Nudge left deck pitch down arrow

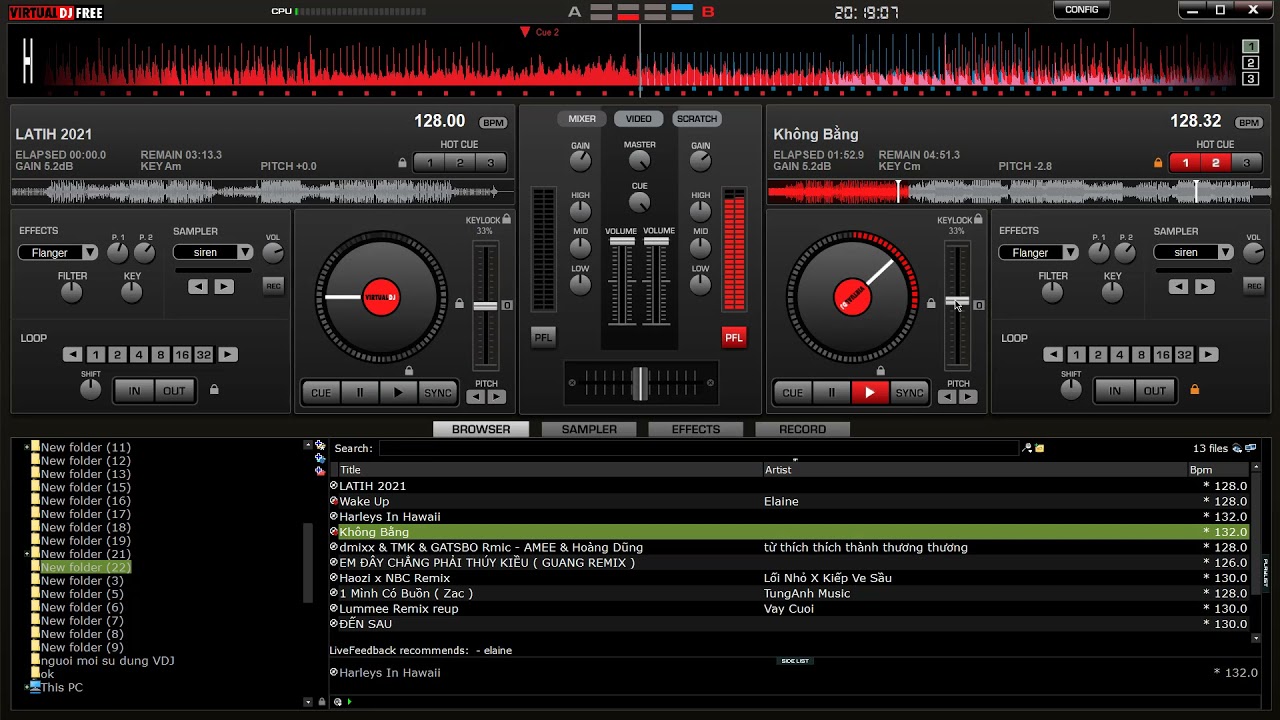pos(476,397)
